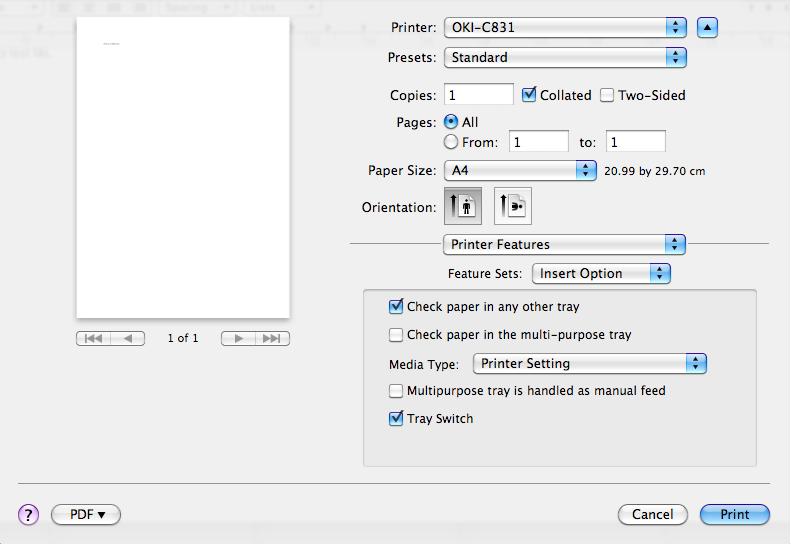Select portrait orientation icon
Image resolution: width=791 pixels, height=544 pixels.
(x=463, y=206)
